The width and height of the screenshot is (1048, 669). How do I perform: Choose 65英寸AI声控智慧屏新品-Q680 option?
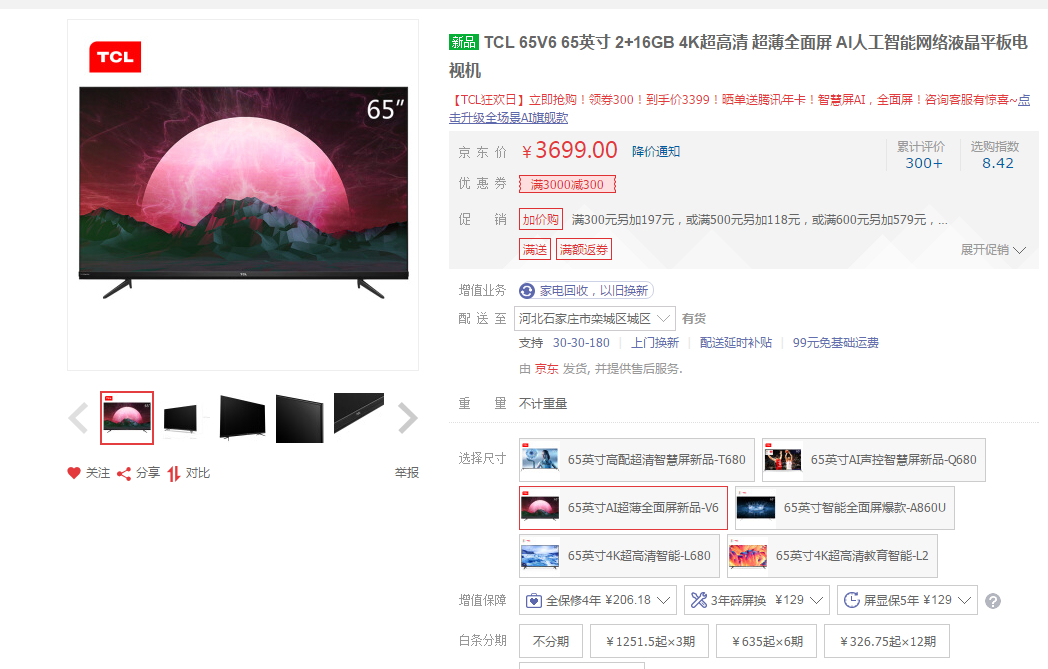click(874, 460)
